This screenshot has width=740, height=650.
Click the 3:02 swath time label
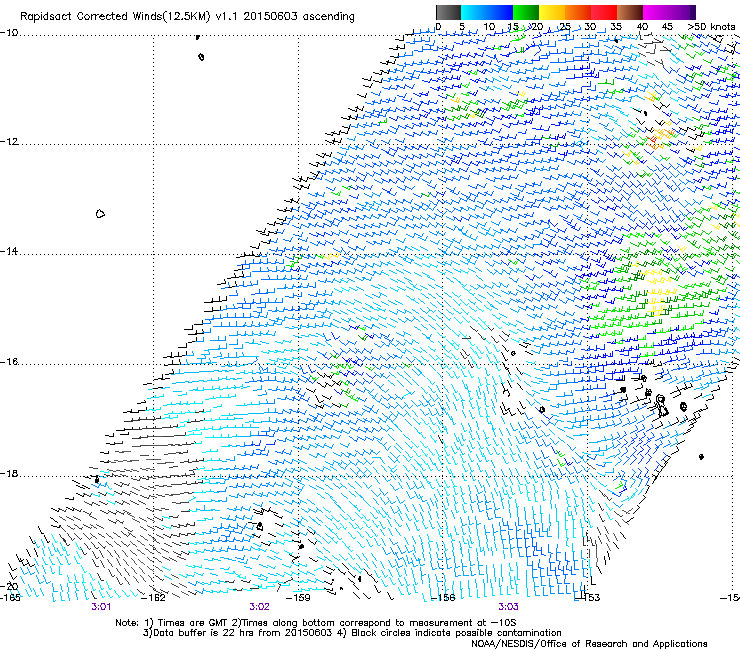[x=259, y=607]
